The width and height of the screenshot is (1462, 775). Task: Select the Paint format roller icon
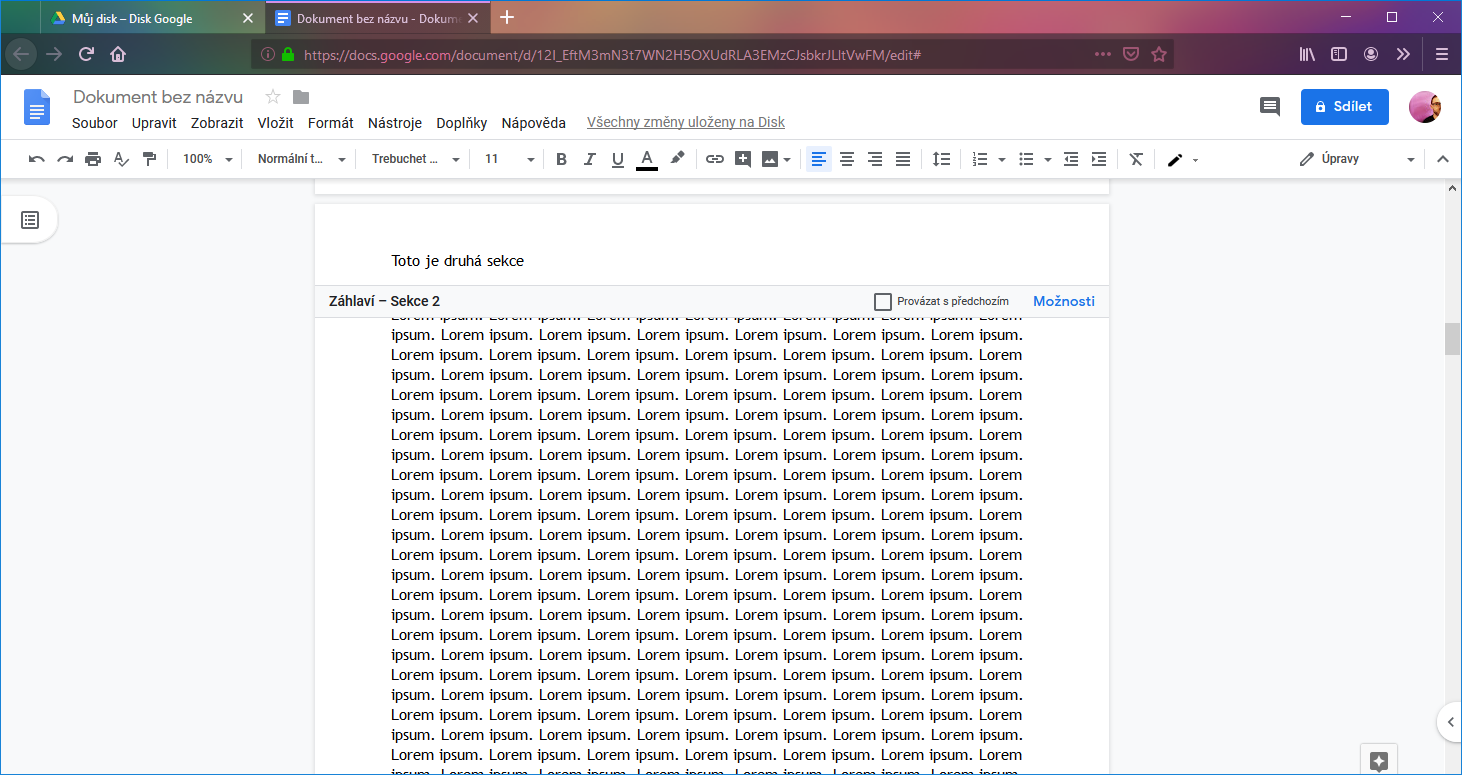(x=149, y=159)
